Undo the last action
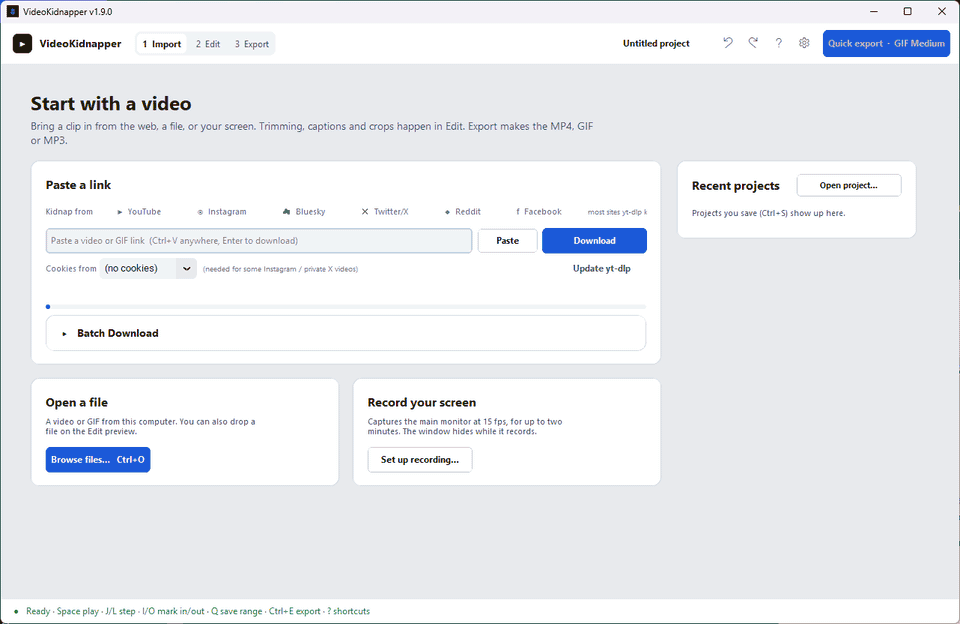The width and height of the screenshot is (960, 624). tap(727, 43)
